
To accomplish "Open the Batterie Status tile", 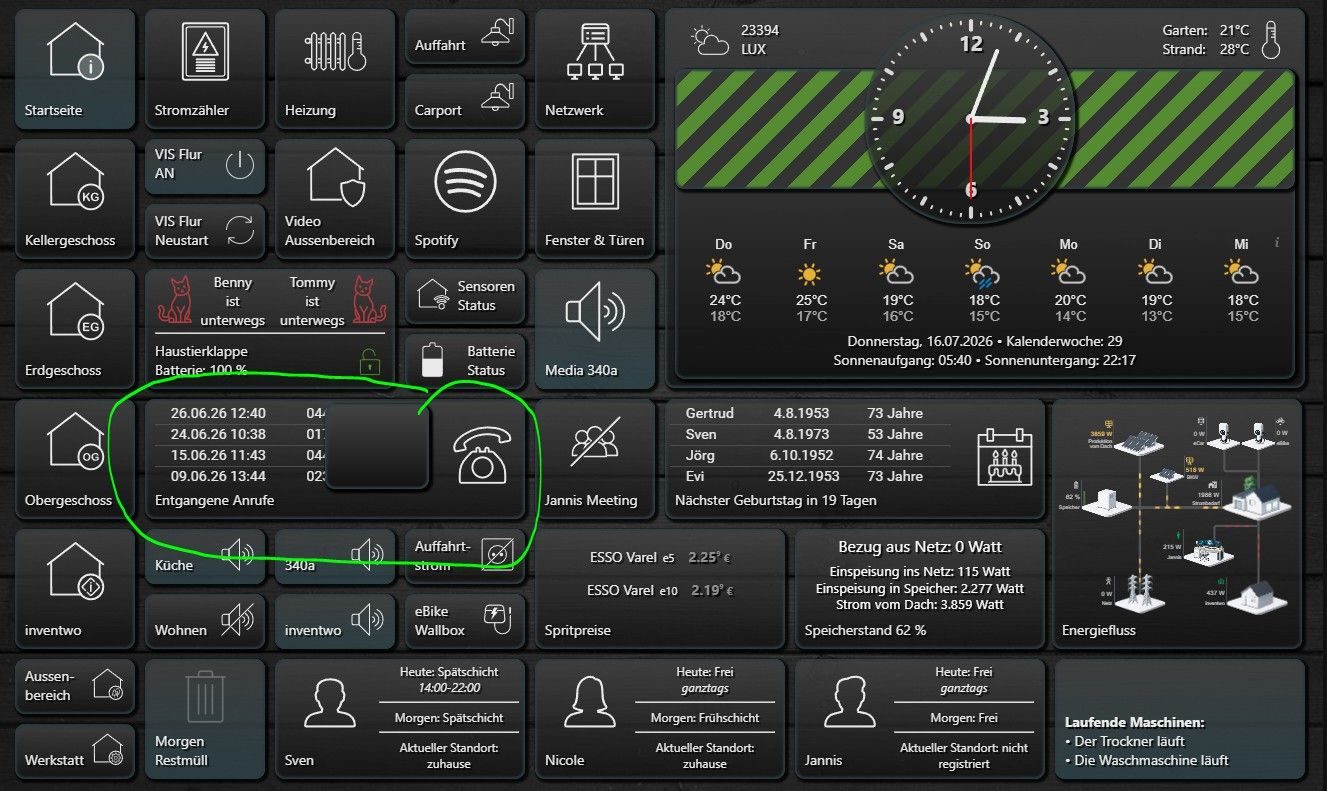I will coord(465,361).
